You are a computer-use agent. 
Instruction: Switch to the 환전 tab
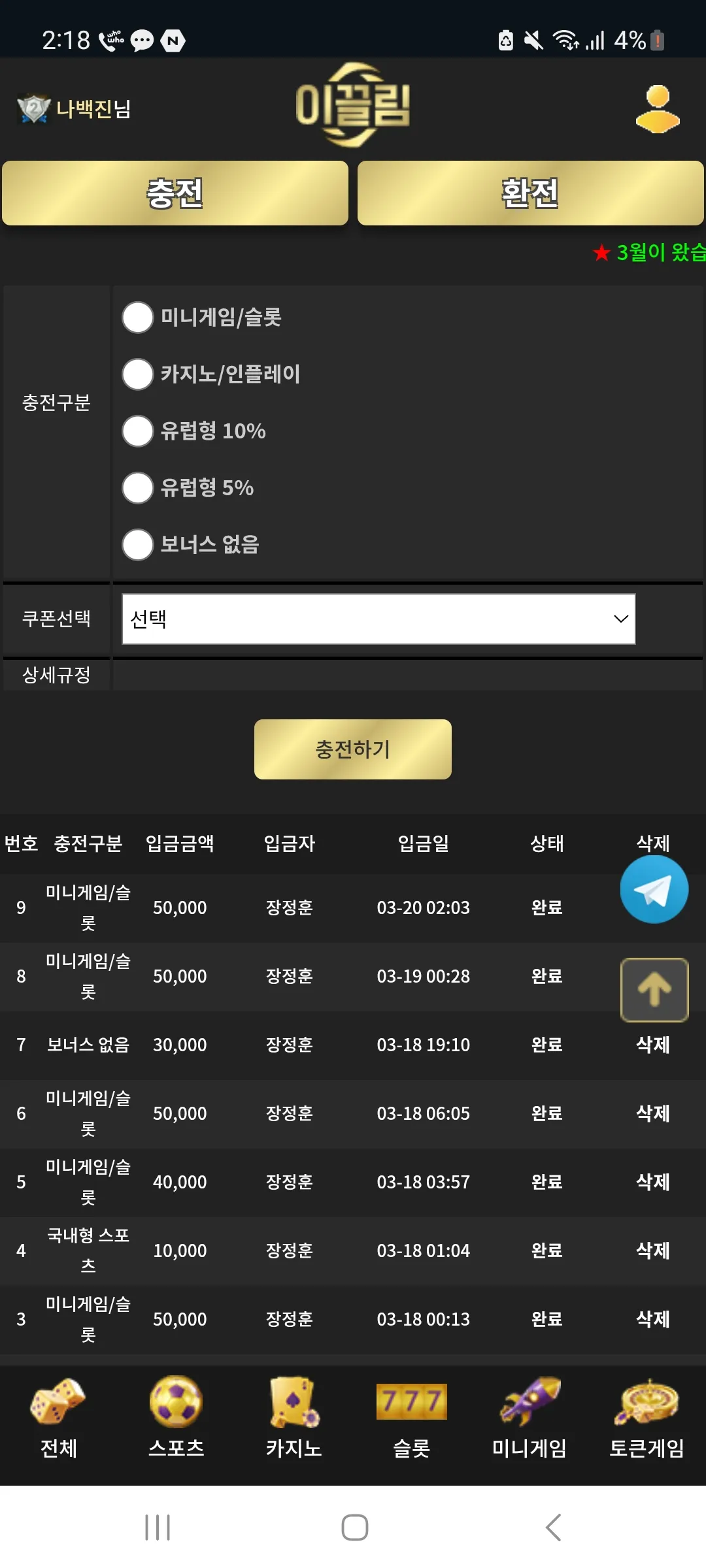click(x=530, y=193)
